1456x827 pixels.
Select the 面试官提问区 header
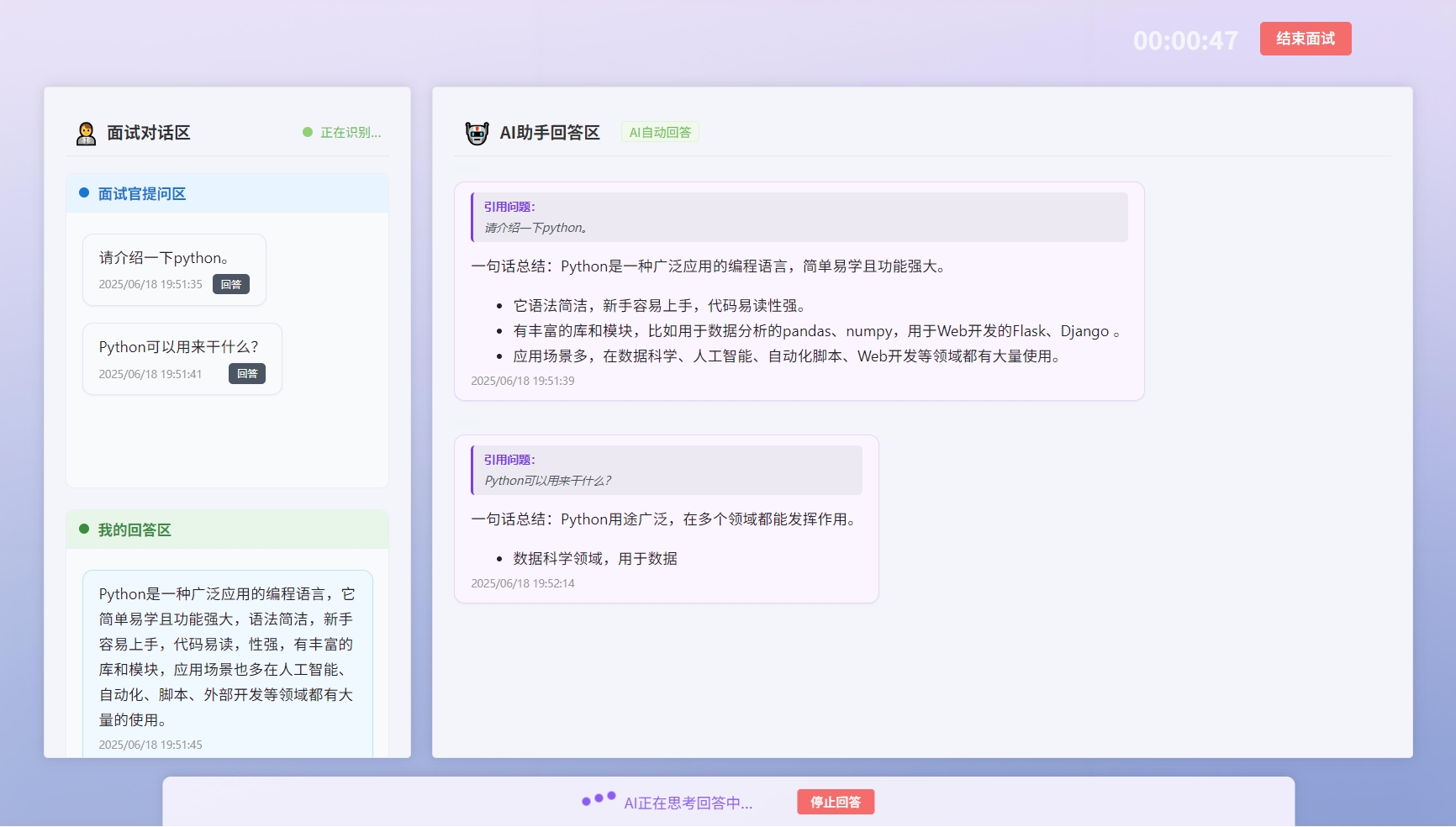(x=227, y=193)
